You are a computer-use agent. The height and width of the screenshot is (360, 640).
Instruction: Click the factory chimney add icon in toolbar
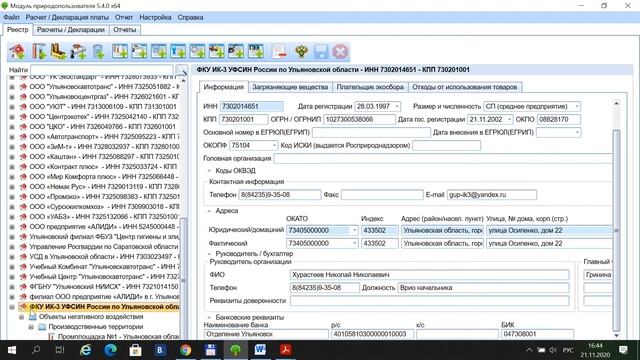(39, 51)
